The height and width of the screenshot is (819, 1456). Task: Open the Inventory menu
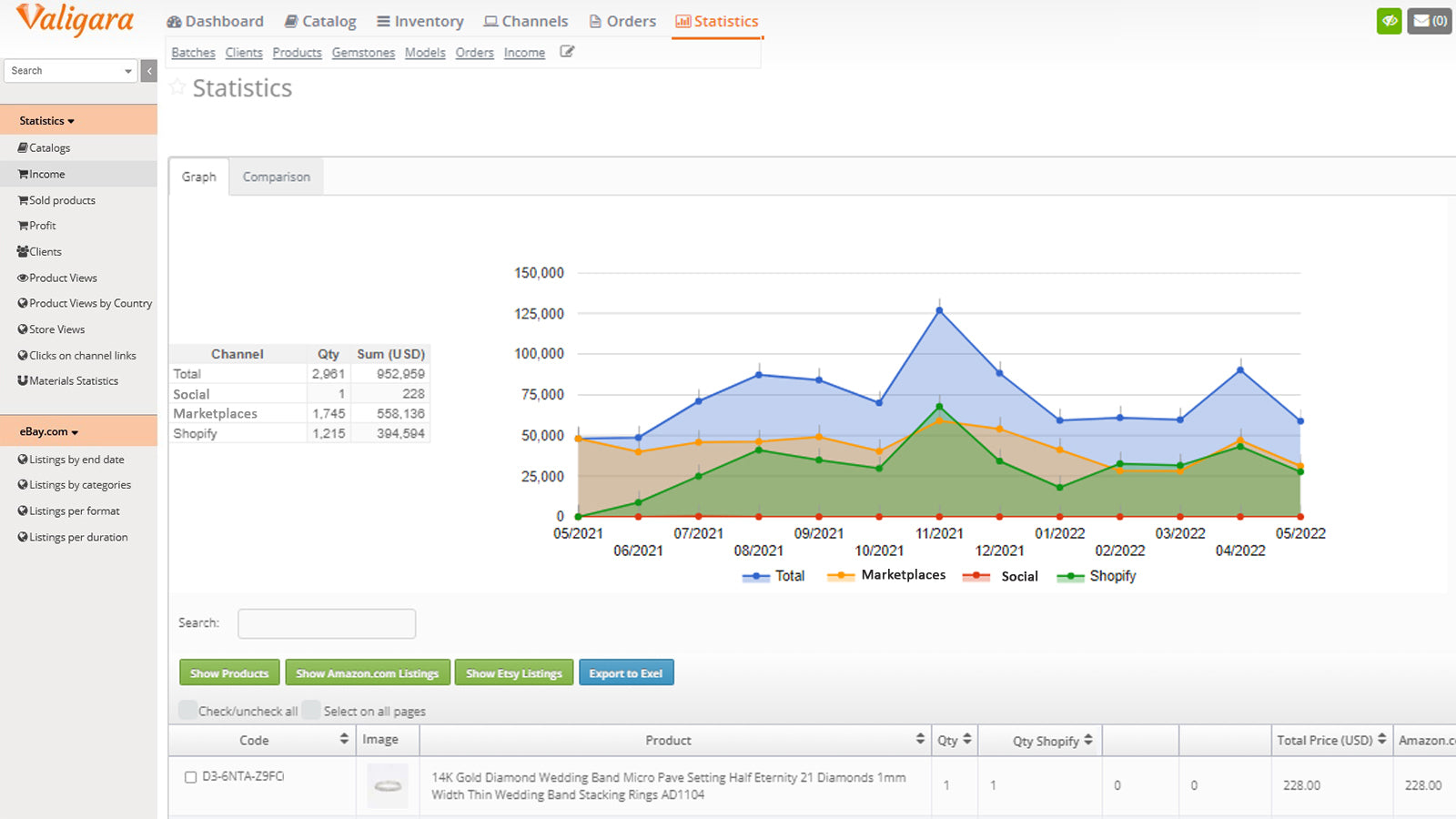click(420, 21)
